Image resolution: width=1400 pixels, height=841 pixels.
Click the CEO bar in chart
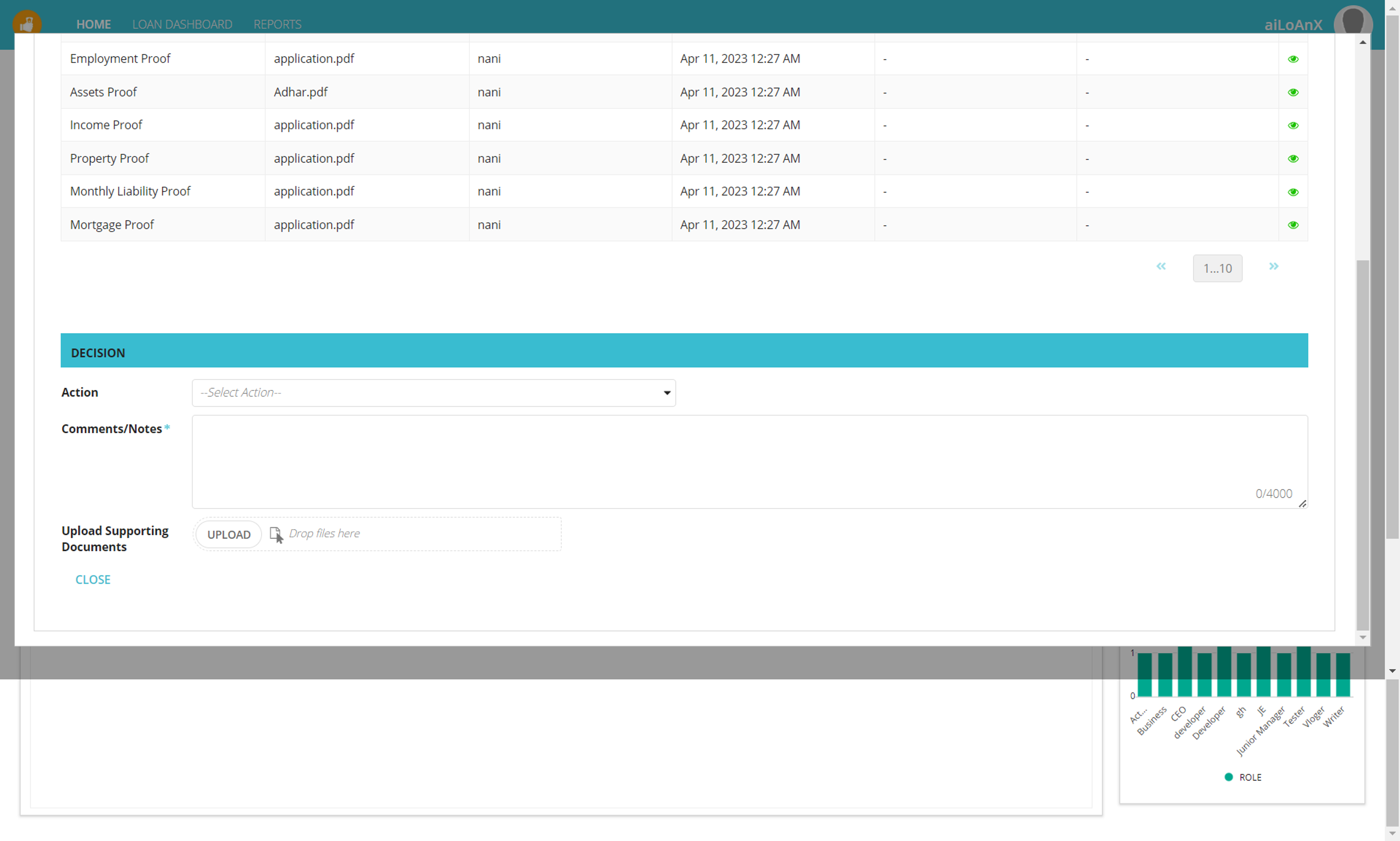(x=1185, y=671)
